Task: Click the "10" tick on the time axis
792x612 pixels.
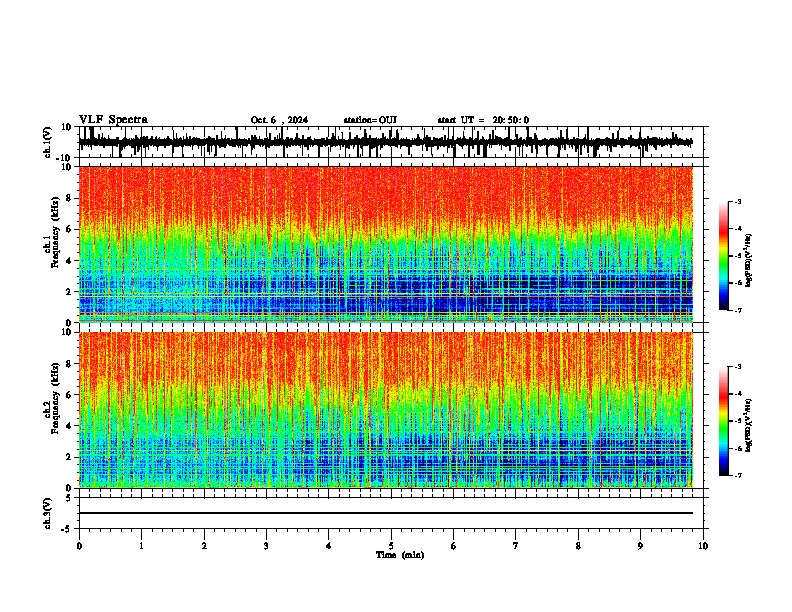Action: (703, 545)
